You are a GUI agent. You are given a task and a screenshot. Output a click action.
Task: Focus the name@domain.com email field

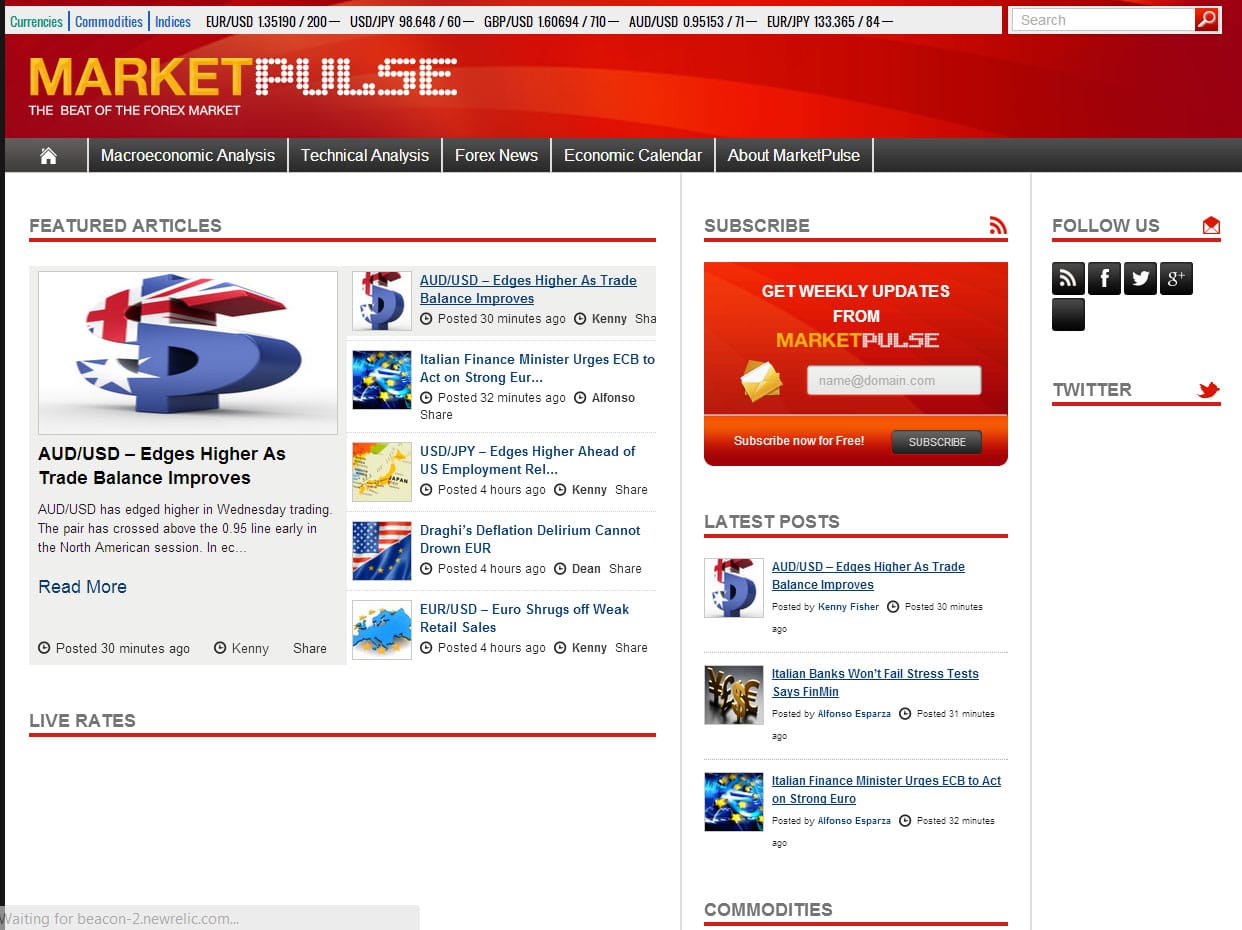[894, 380]
